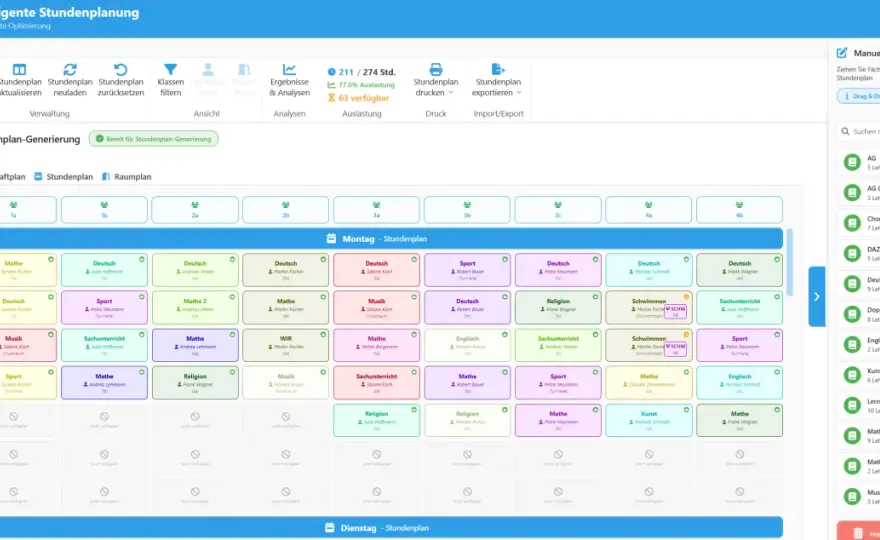Toggle orange status dot on first Schwimmen card

coord(686,297)
